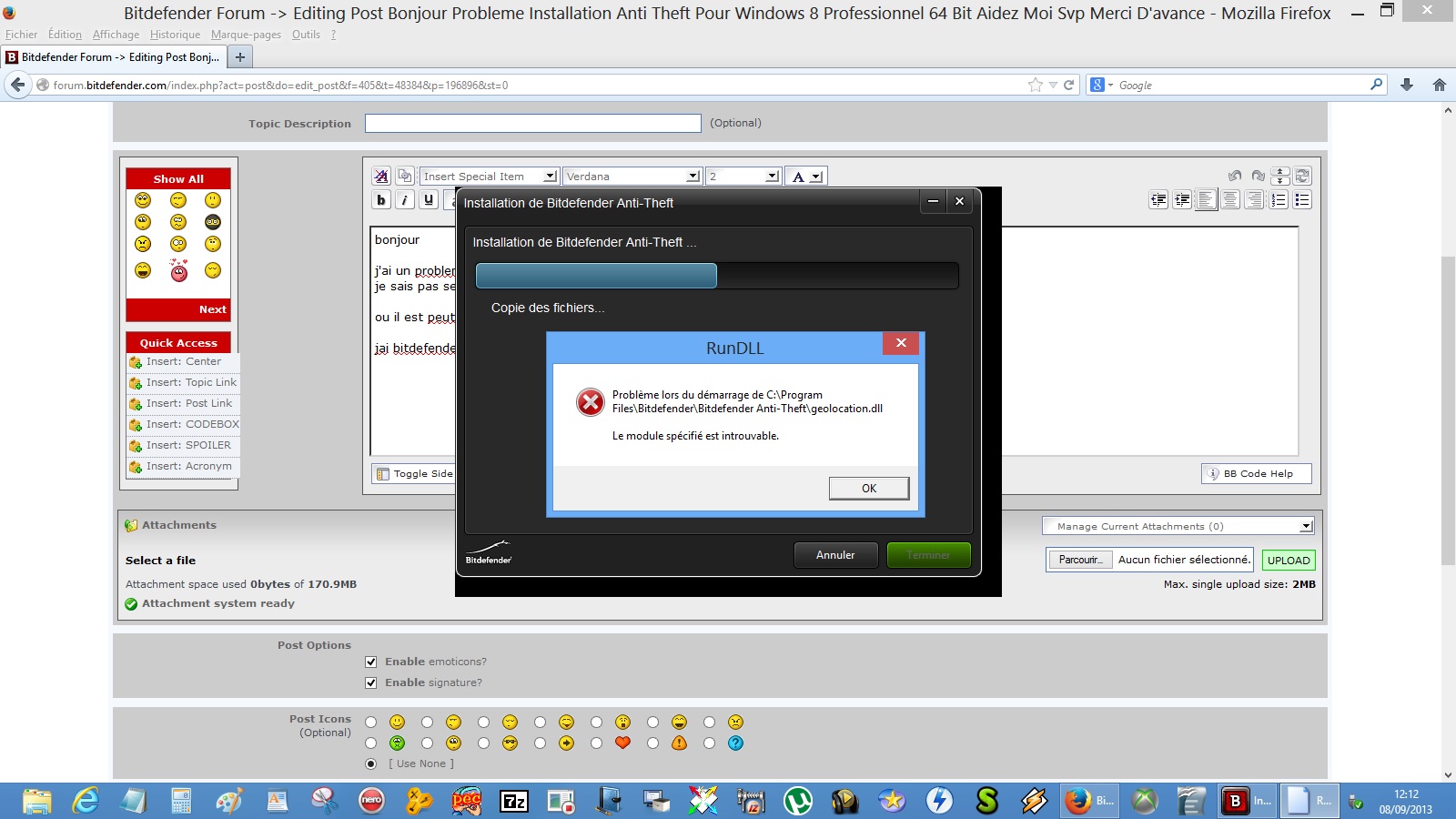The height and width of the screenshot is (819, 1456).
Task: Click the undo arrow in the editor toolbar
Action: pos(1234,176)
